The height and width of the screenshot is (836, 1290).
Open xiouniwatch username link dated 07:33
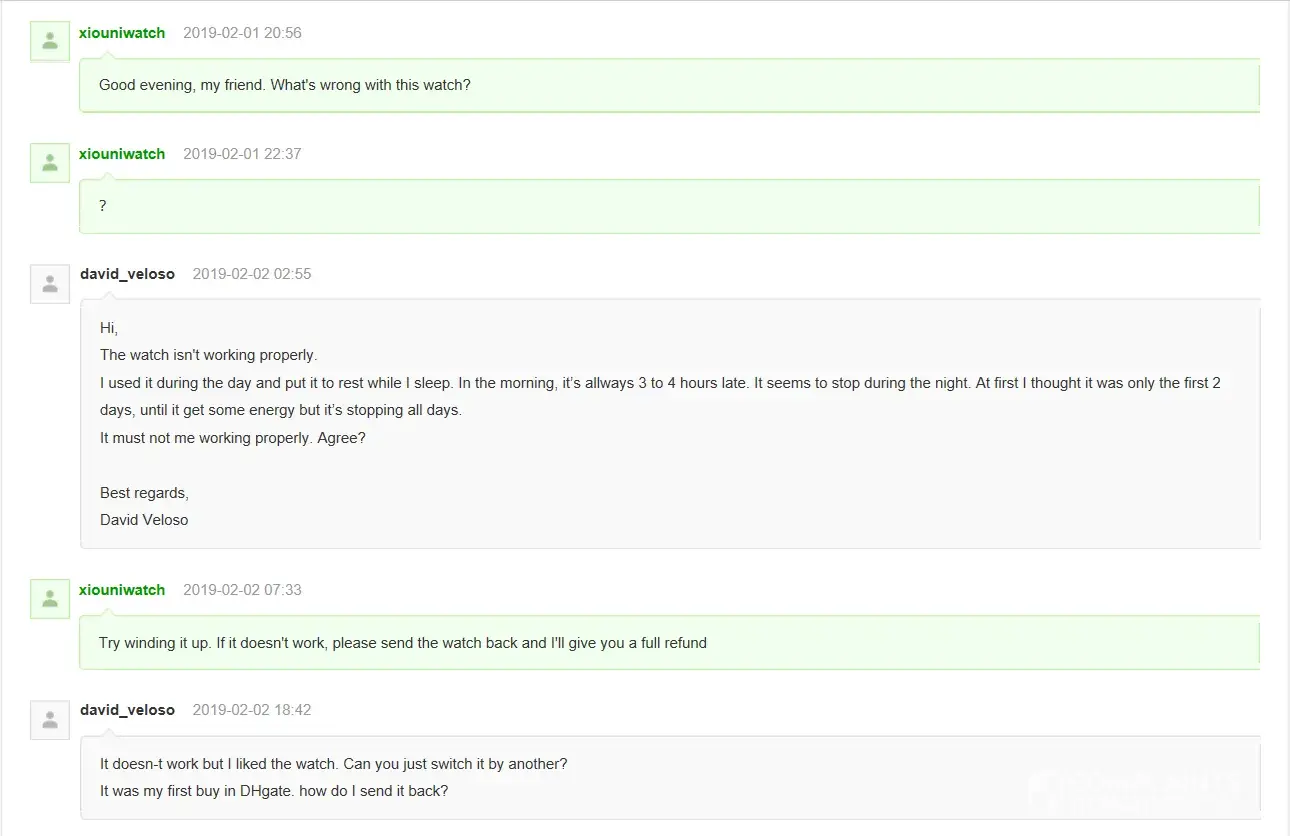click(122, 590)
